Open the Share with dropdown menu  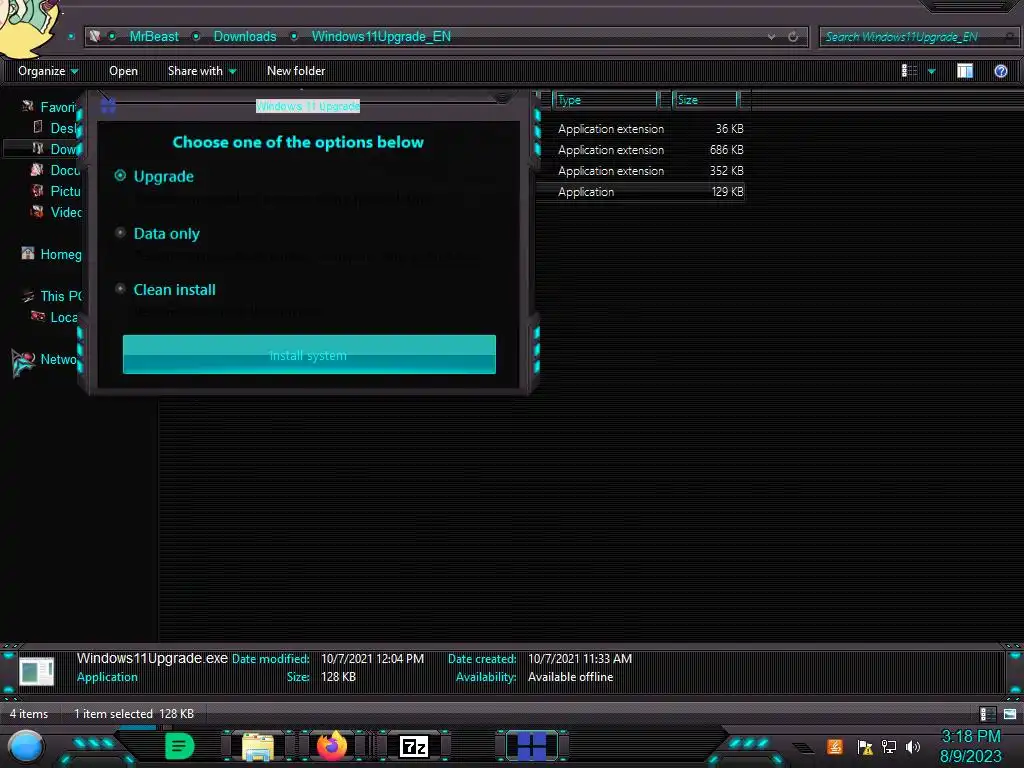(x=202, y=71)
